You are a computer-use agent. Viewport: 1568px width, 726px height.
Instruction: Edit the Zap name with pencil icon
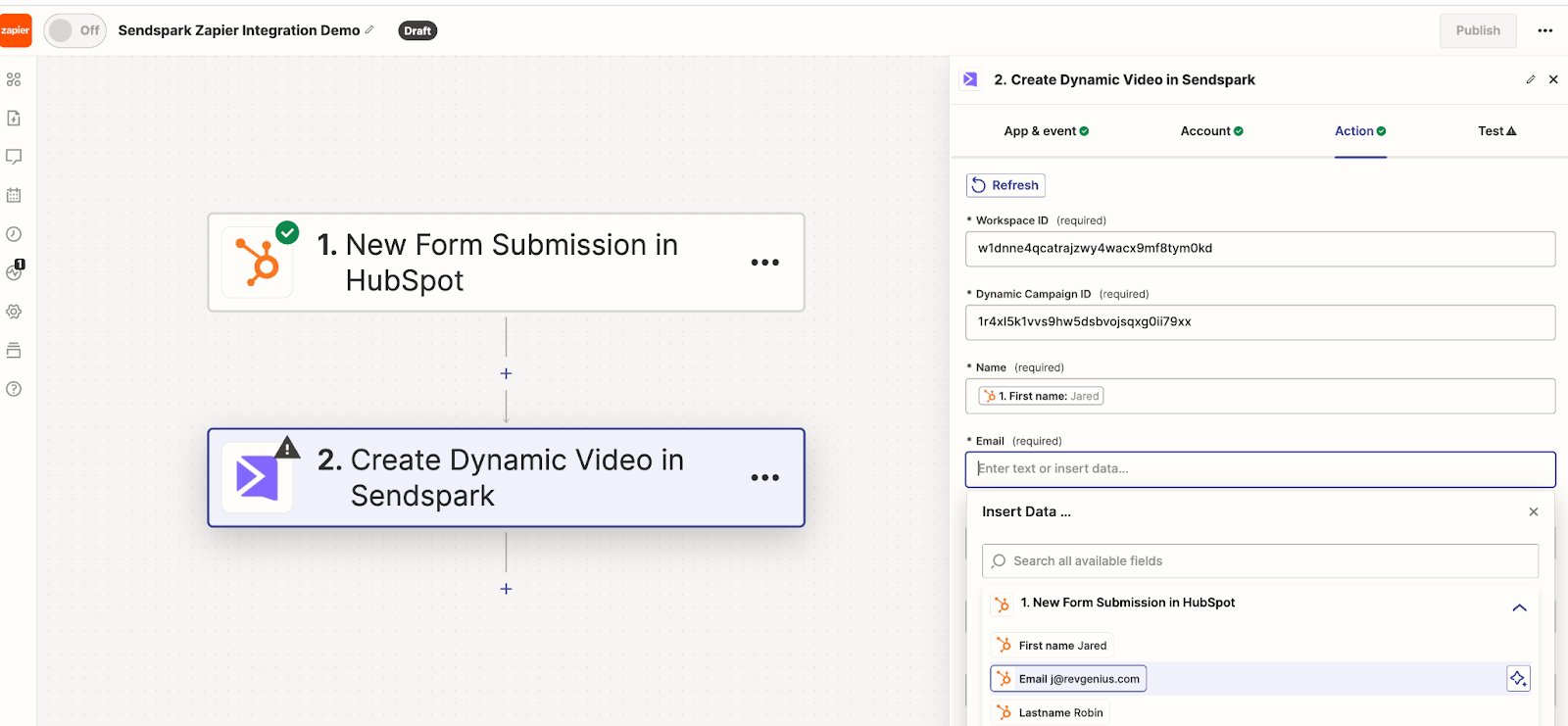[369, 30]
